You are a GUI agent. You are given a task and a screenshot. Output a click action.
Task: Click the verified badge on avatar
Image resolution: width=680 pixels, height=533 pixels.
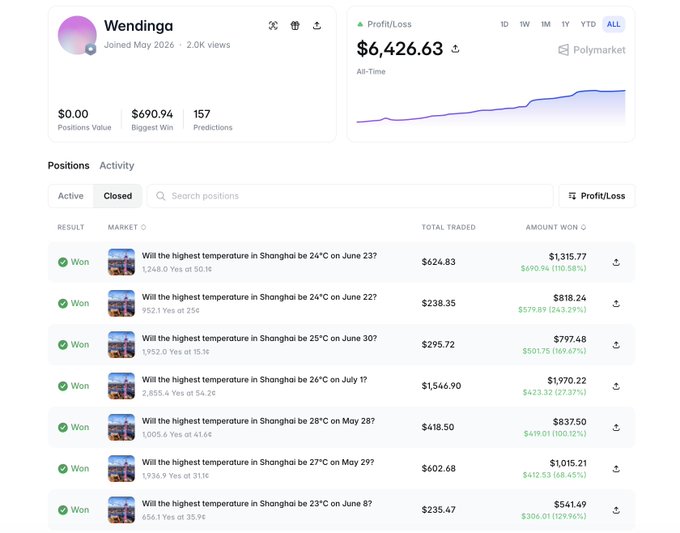pos(90,49)
